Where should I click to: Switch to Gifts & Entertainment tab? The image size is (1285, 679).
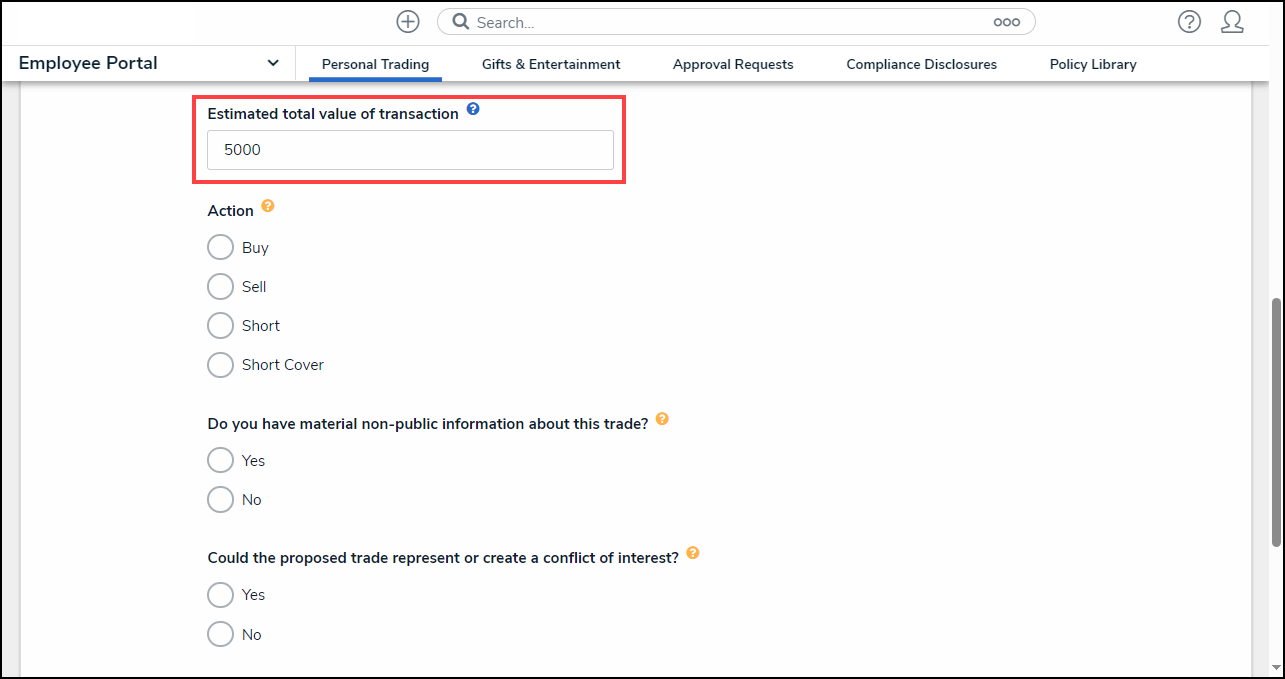coord(551,64)
